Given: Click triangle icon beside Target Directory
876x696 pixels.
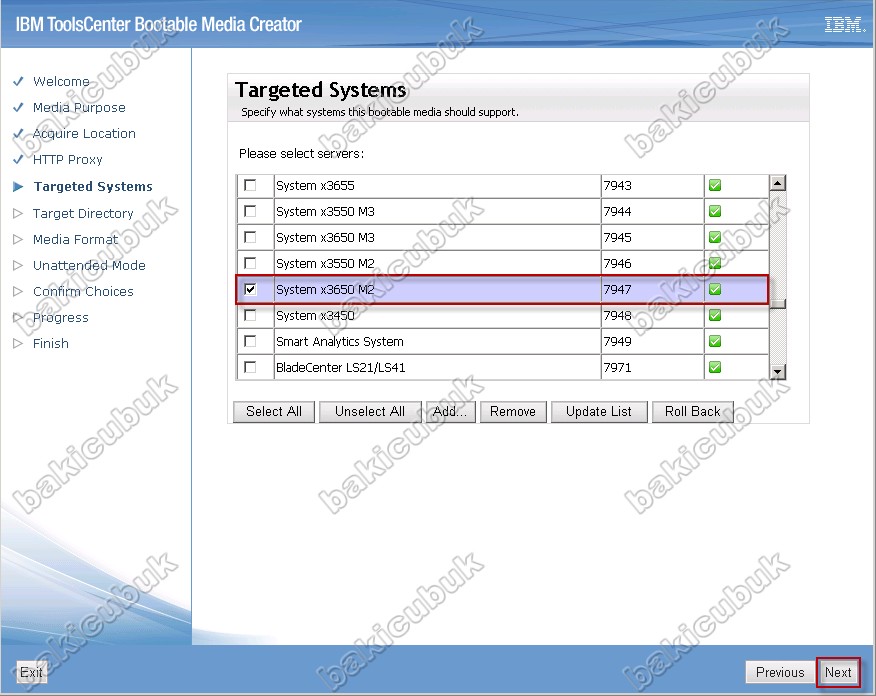Looking at the screenshot, I should coord(18,213).
